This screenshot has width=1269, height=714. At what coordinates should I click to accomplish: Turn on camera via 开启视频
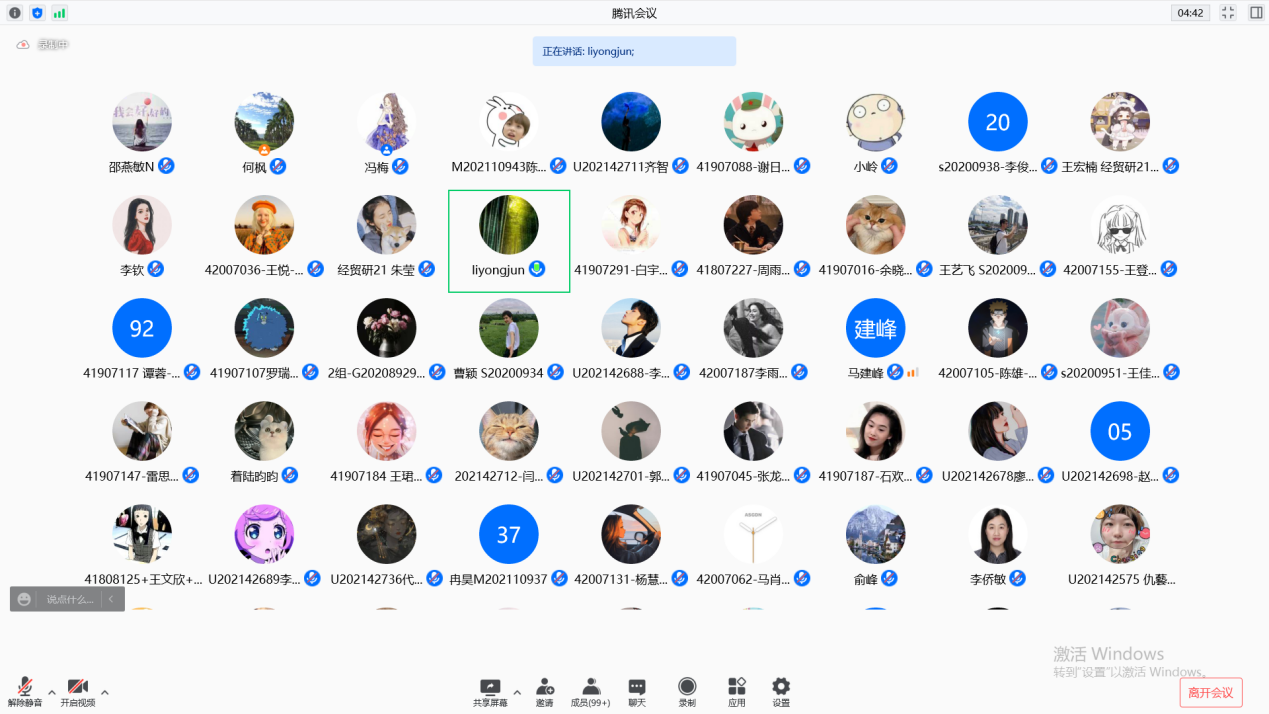point(77,690)
